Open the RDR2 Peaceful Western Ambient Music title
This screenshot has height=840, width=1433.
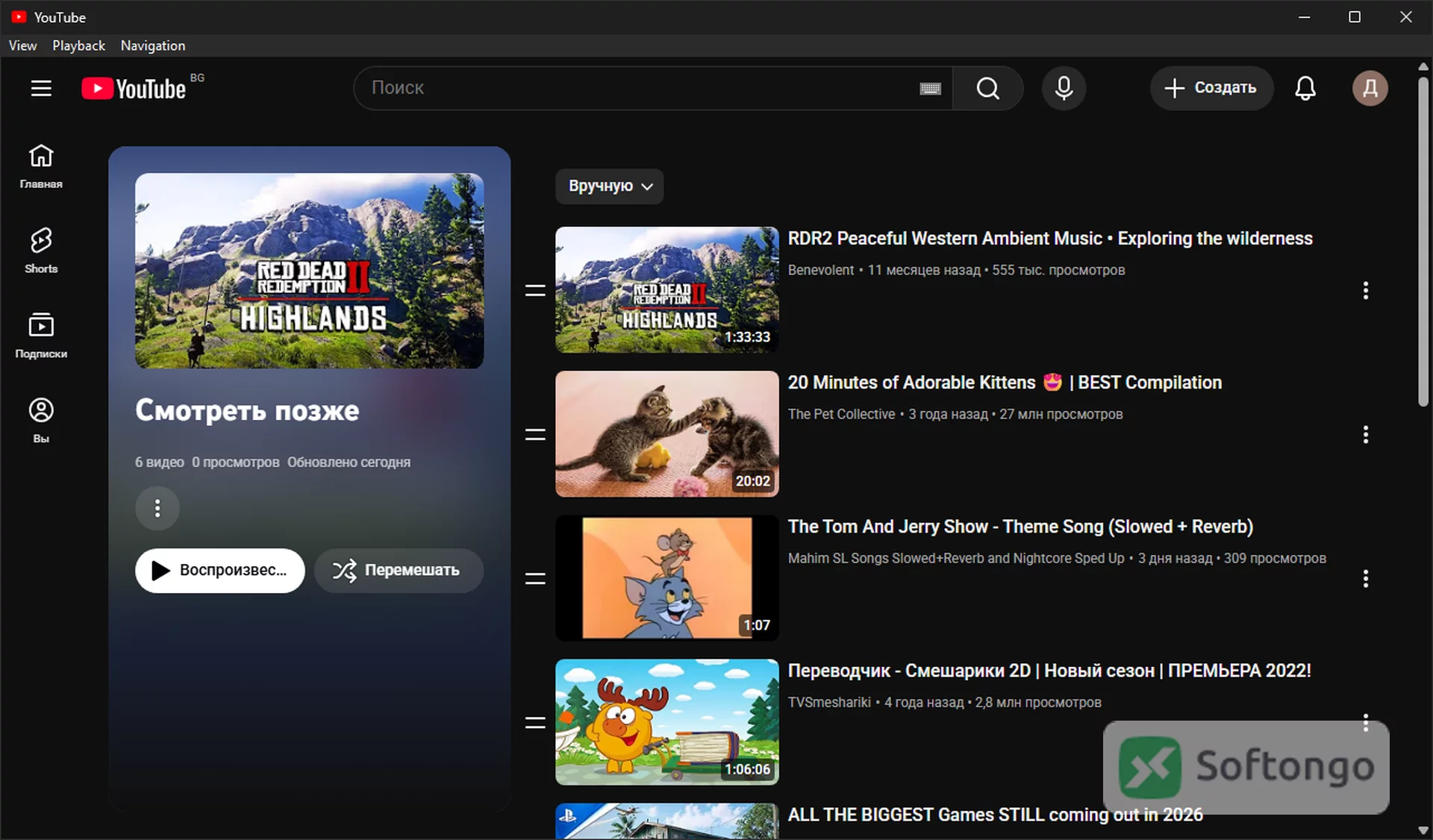point(1050,239)
